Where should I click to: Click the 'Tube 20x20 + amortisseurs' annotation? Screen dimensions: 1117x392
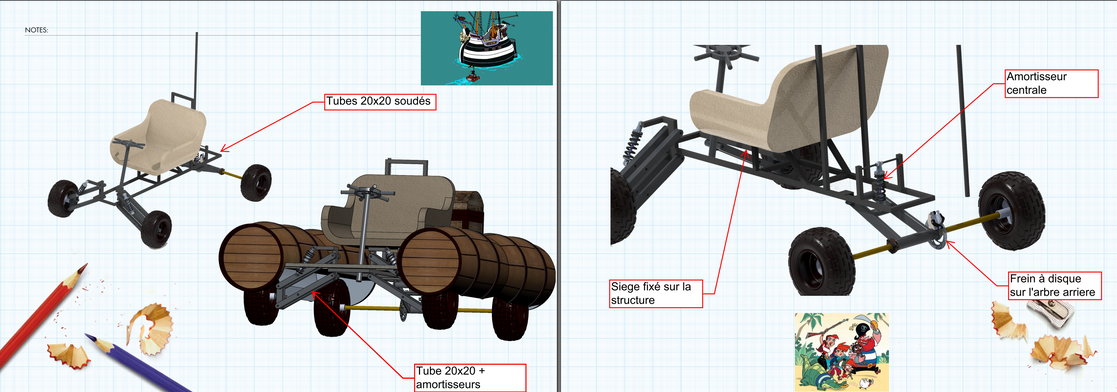pyautogui.click(x=469, y=378)
